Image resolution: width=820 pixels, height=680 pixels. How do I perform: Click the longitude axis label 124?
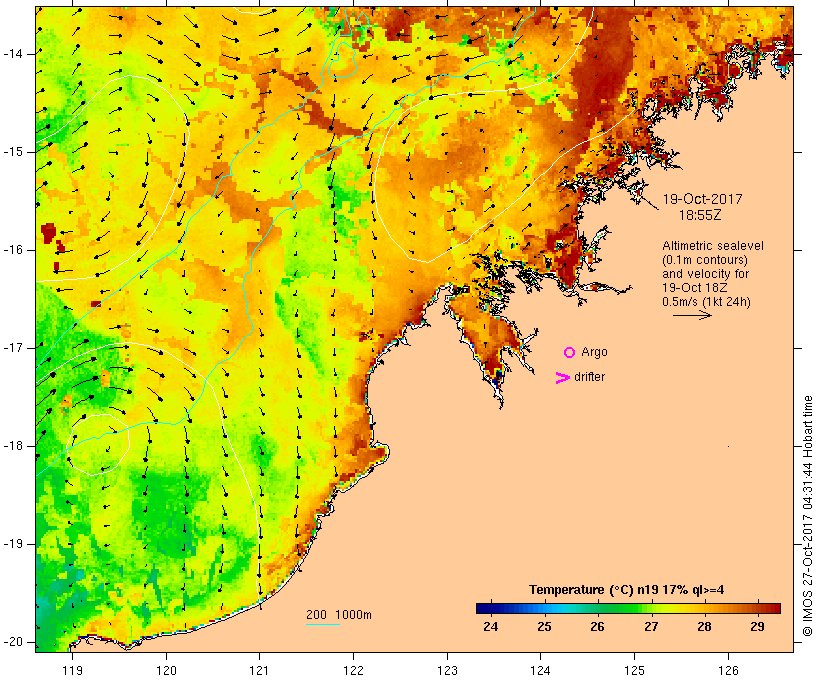point(541,671)
